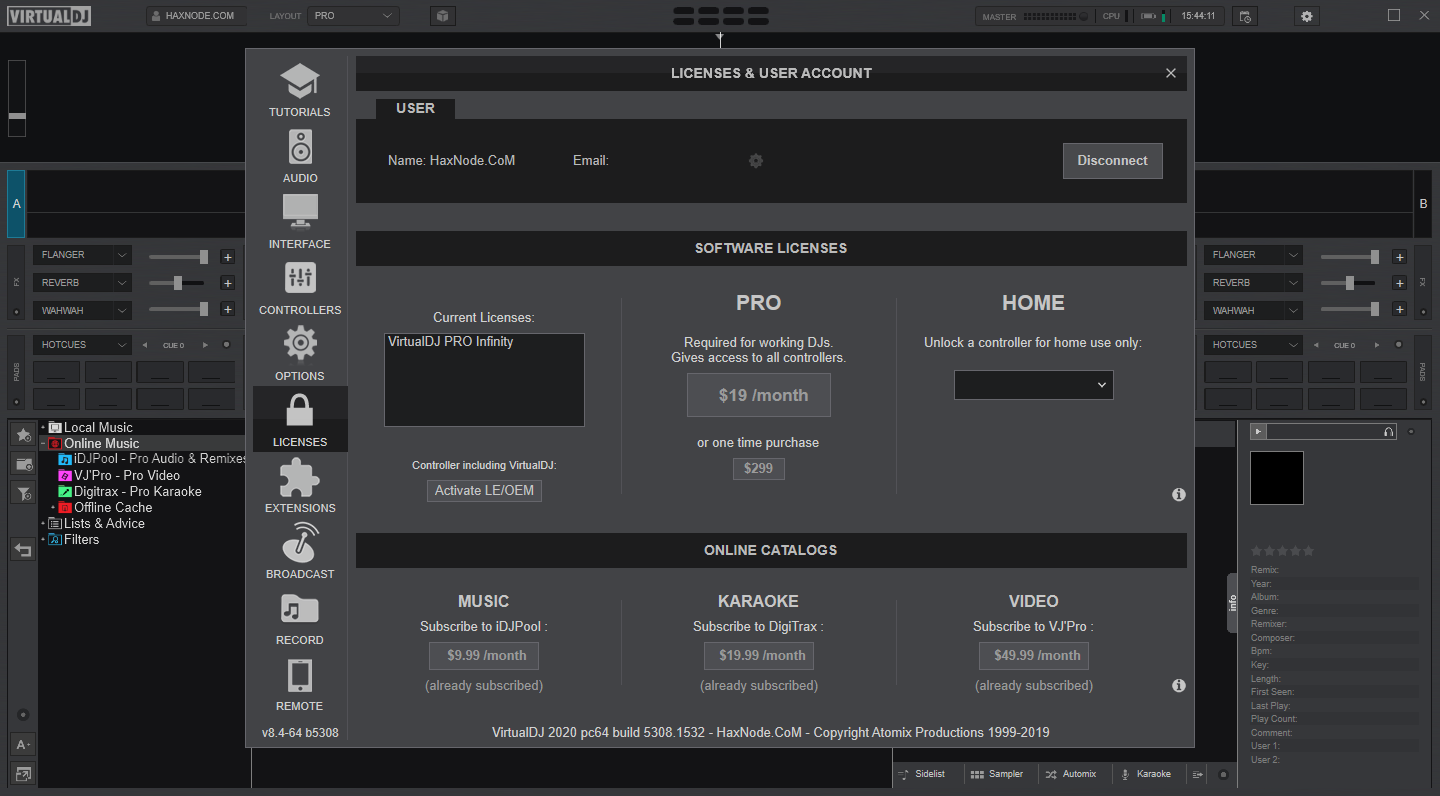Open the Sidelist panel
This screenshot has width=1440, height=796.
(921, 774)
